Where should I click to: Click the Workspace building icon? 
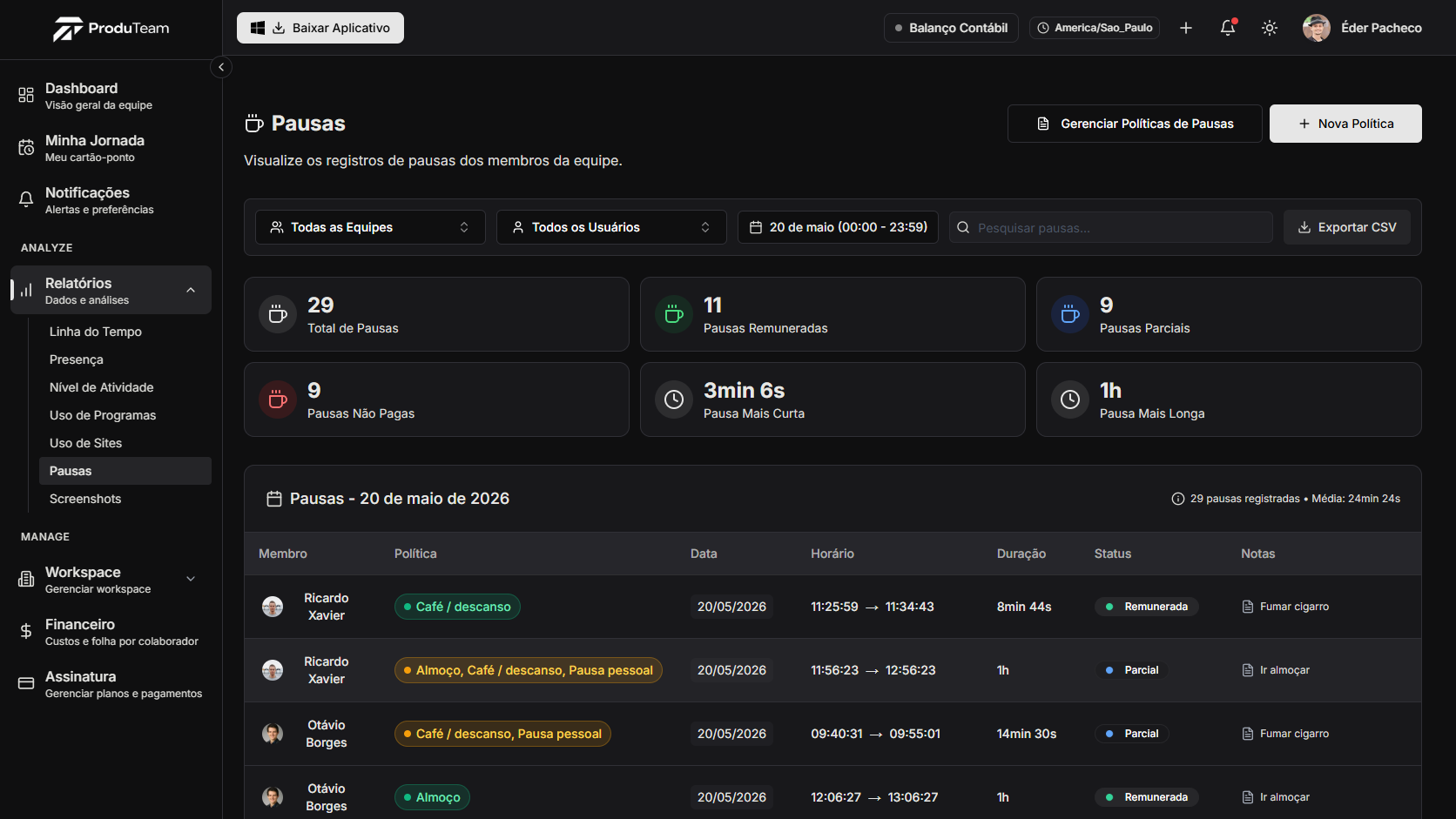26,579
